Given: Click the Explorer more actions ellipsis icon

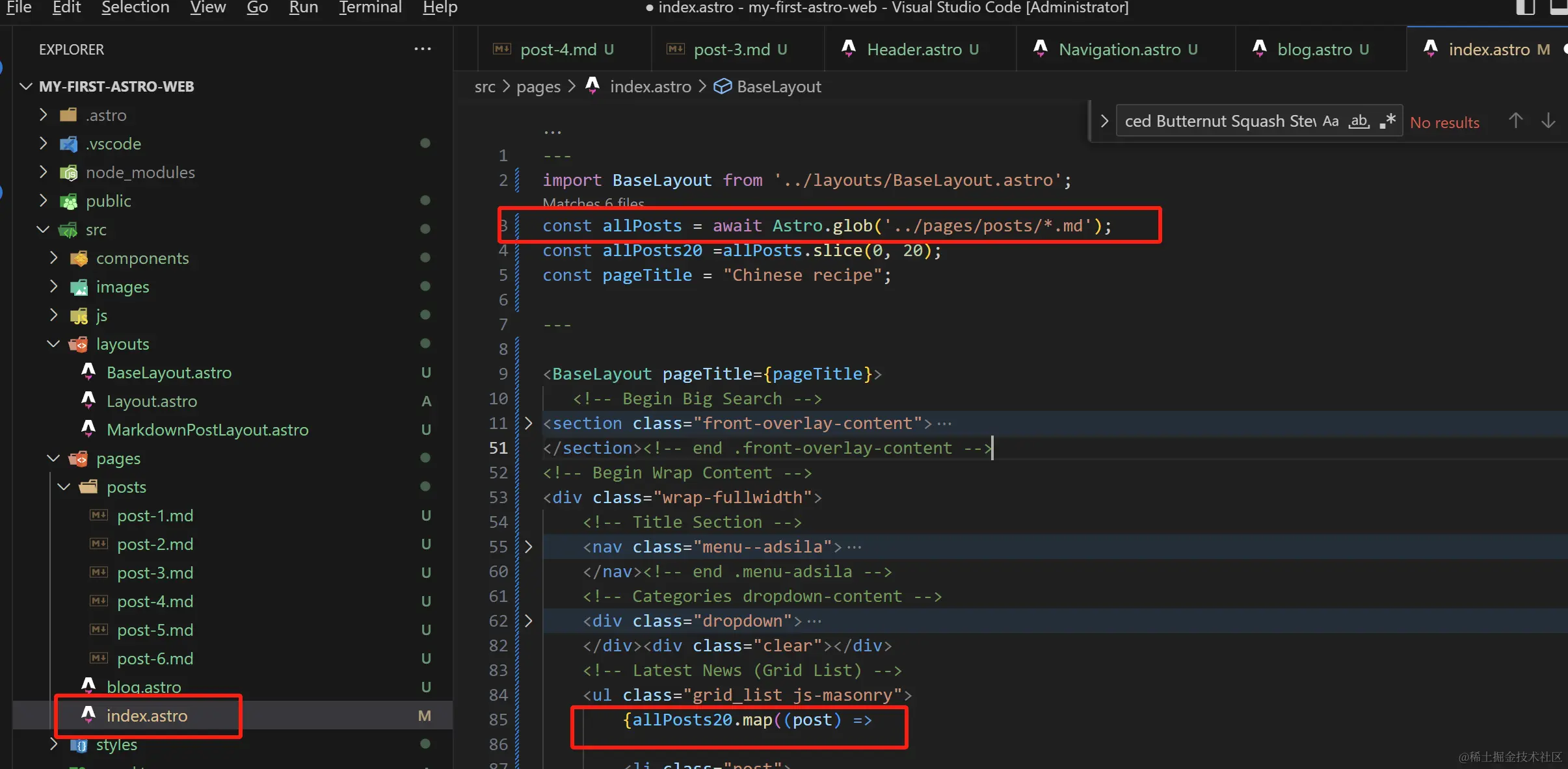Looking at the screenshot, I should pyautogui.click(x=423, y=49).
